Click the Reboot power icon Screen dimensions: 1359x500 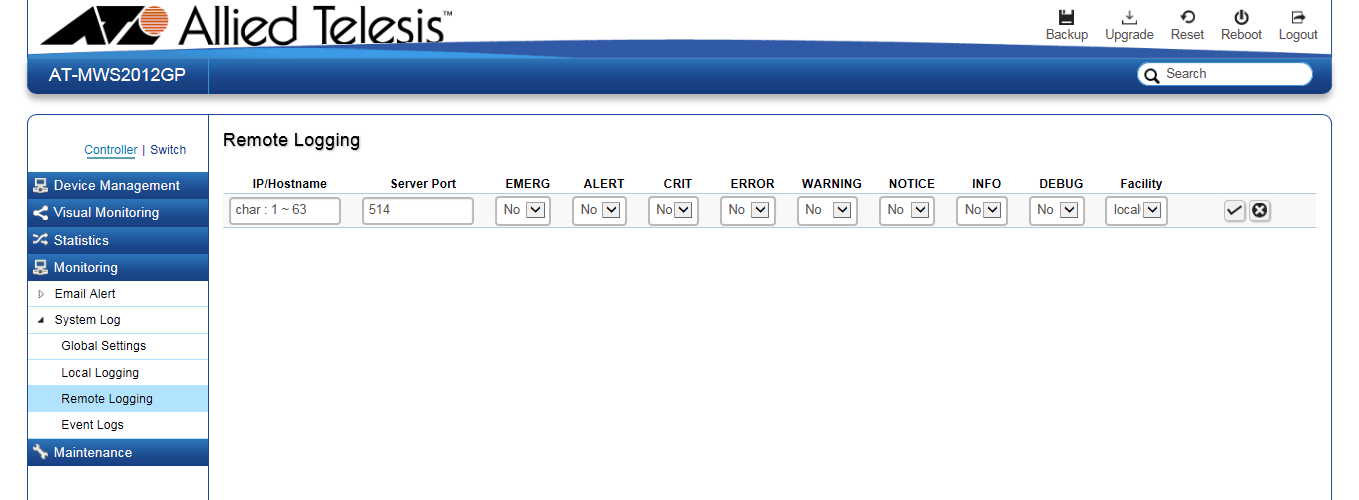[x=1241, y=17]
